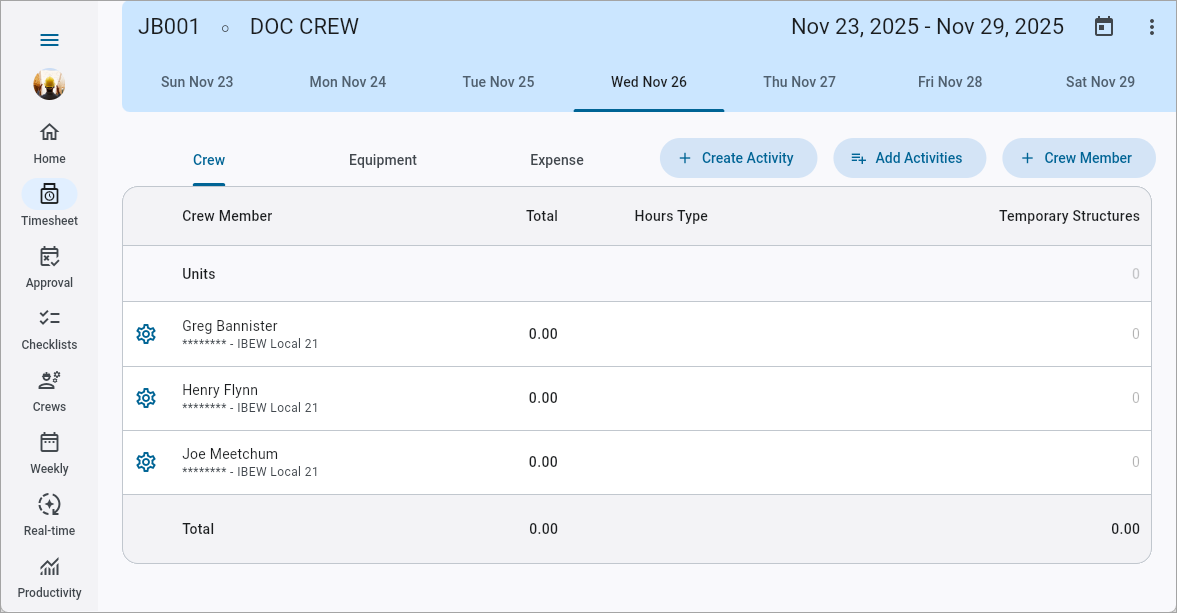Open the hamburger navigation menu
Screen dimensions: 1177x613
(x=49, y=40)
